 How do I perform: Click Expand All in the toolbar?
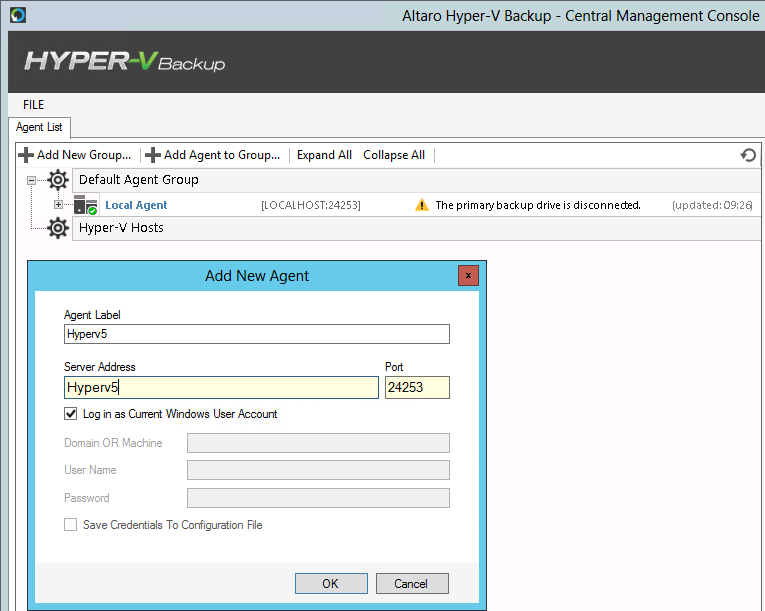tap(324, 155)
